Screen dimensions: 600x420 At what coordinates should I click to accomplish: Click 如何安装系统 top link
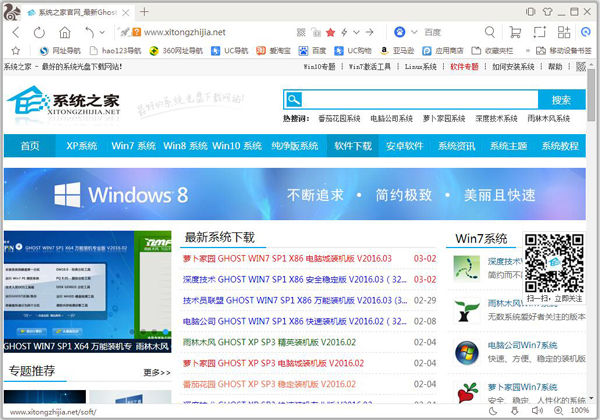tap(513, 67)
